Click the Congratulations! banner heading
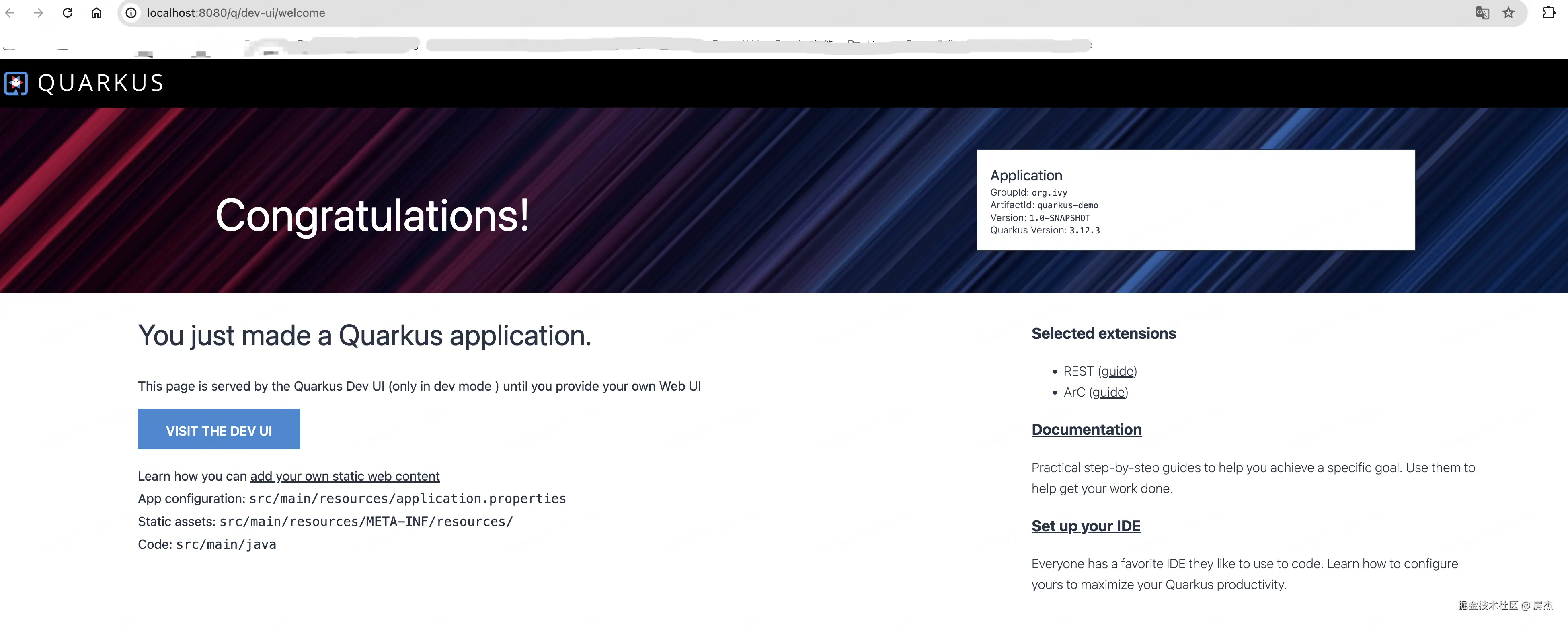1568x626 pixels. click(x=372, y=215)
